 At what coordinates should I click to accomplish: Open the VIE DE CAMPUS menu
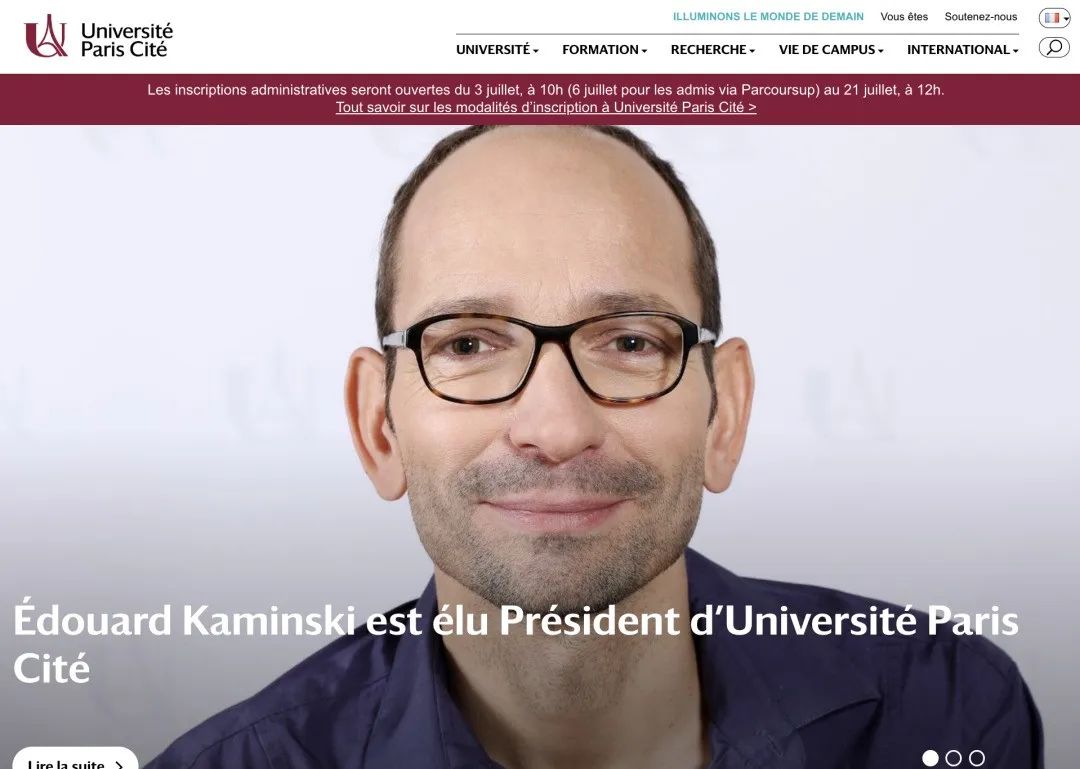click(831, 50)
